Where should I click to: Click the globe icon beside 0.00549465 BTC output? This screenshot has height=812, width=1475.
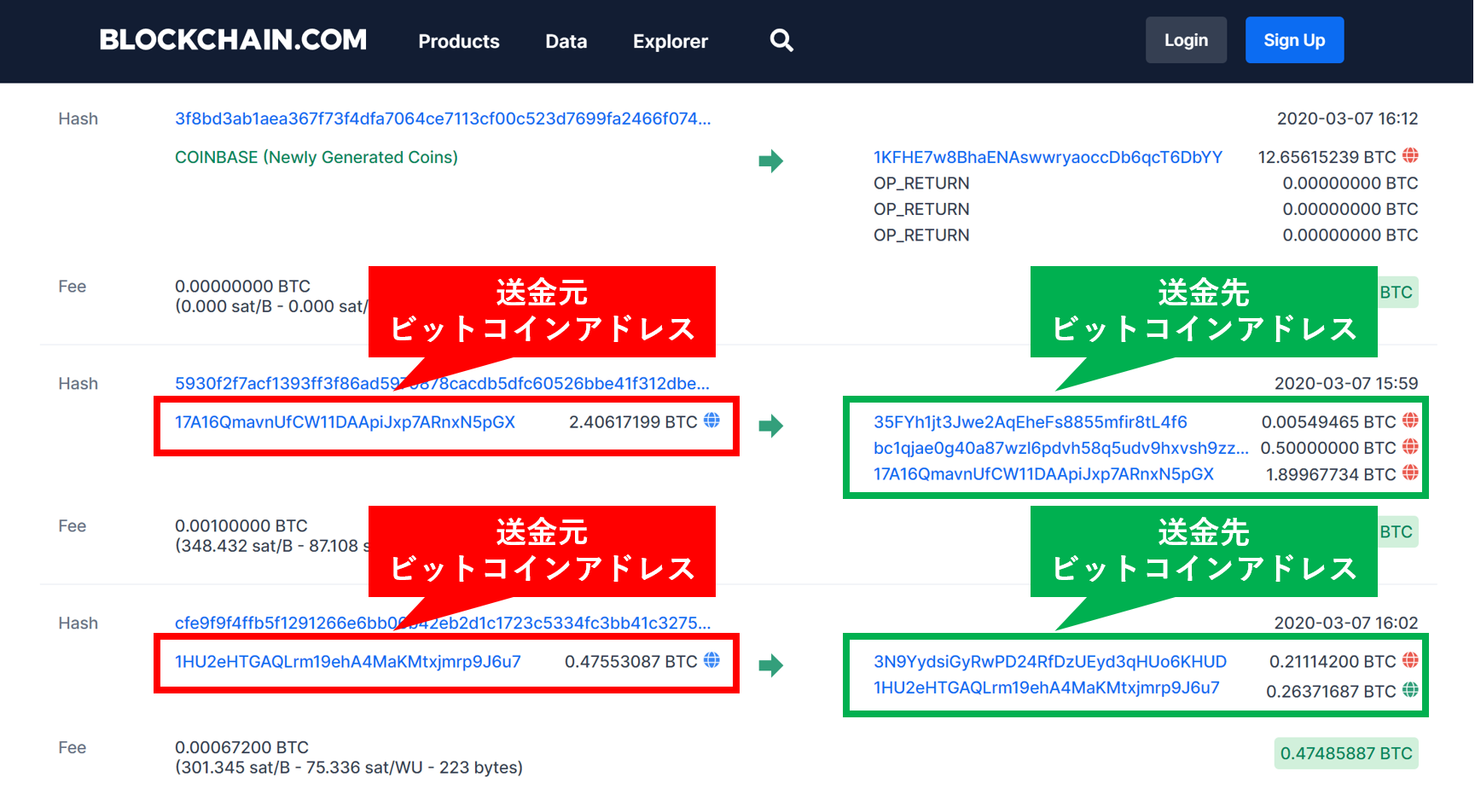coord(1412,420)
